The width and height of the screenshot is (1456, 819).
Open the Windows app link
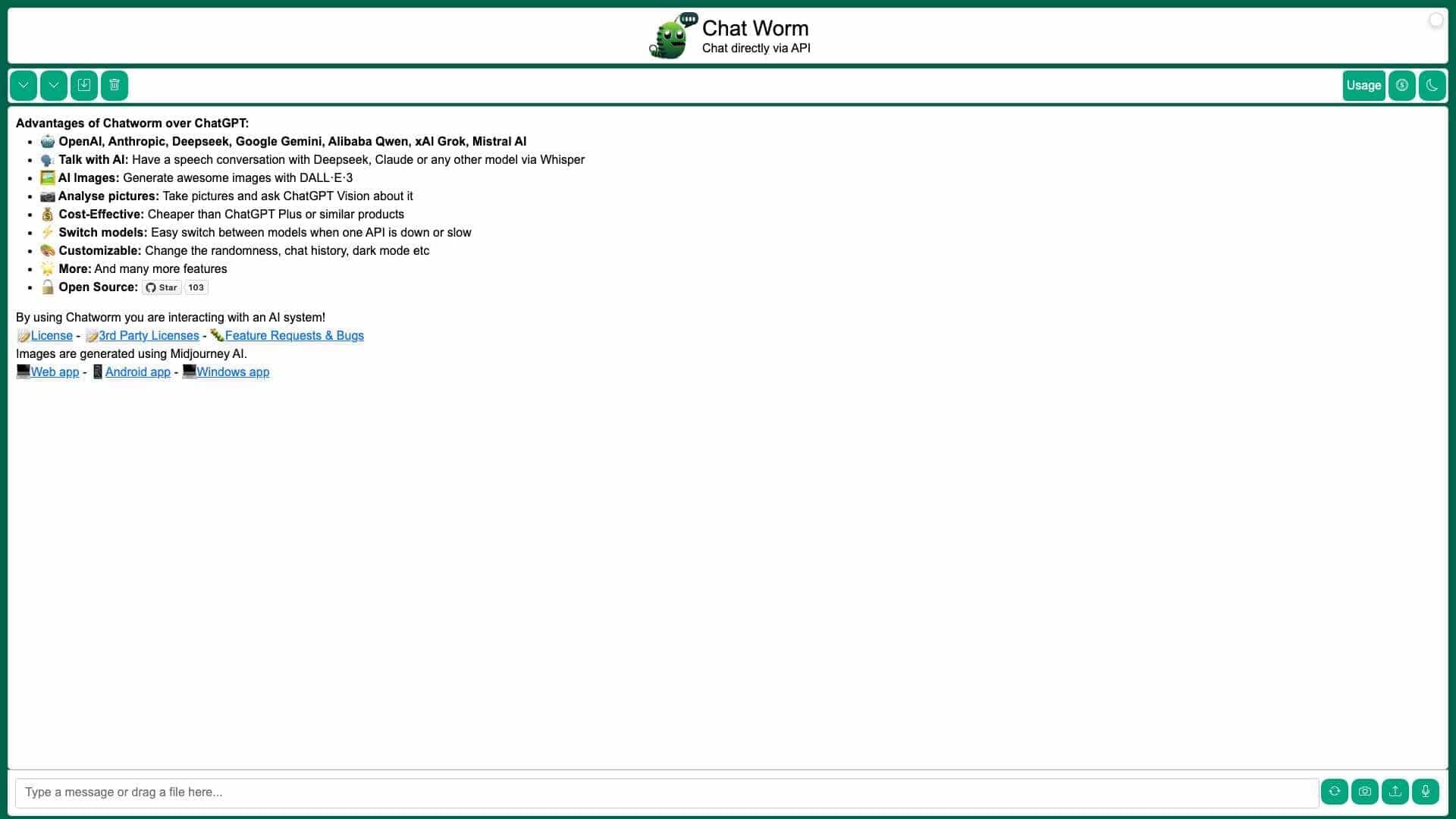tap(233, 372)
